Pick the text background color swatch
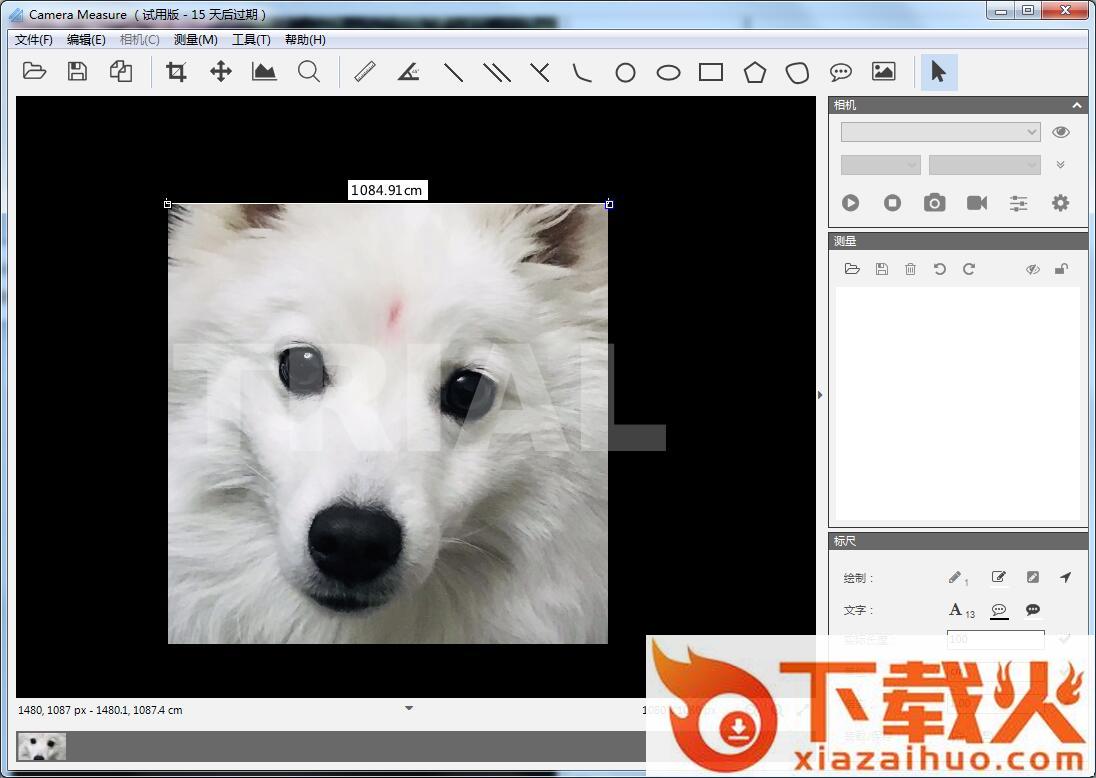The image size is (1096, 778). pyautogui.click(x=1033, y=610)
